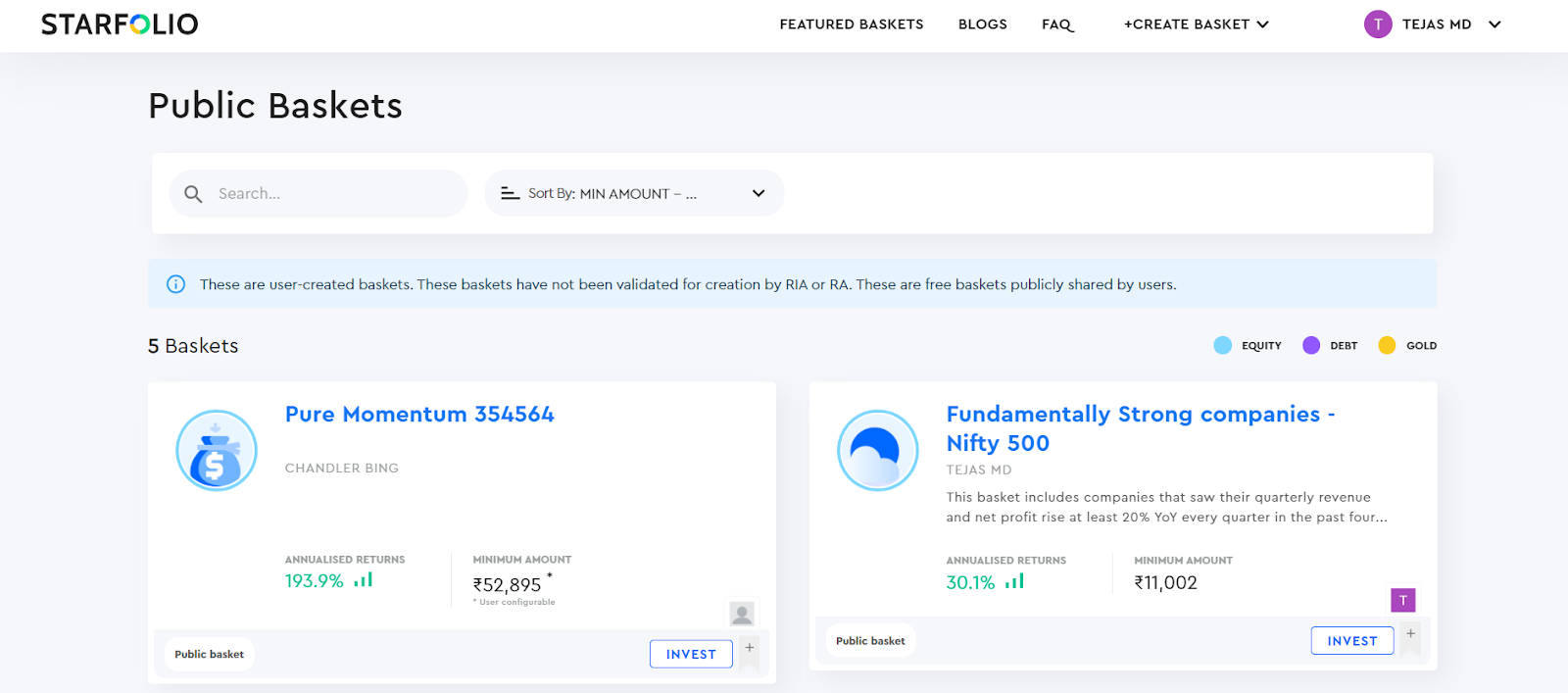The image size is (1568, 693).
Task: Open the Sort By Min Amount dropdown
Action: (x=634, y=193)
